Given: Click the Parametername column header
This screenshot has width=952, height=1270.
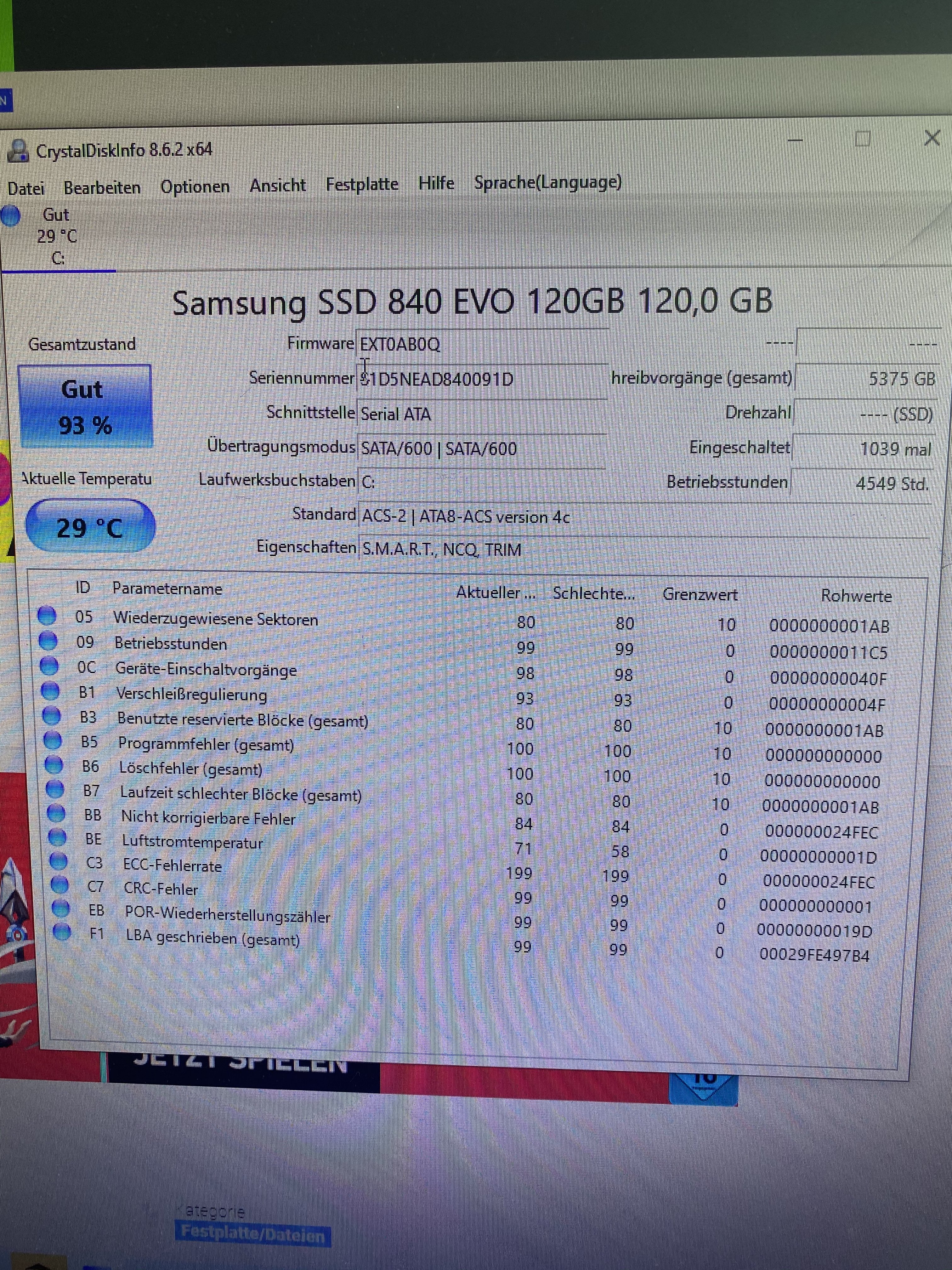Looking at the screenshot, I should coord(167,588).
